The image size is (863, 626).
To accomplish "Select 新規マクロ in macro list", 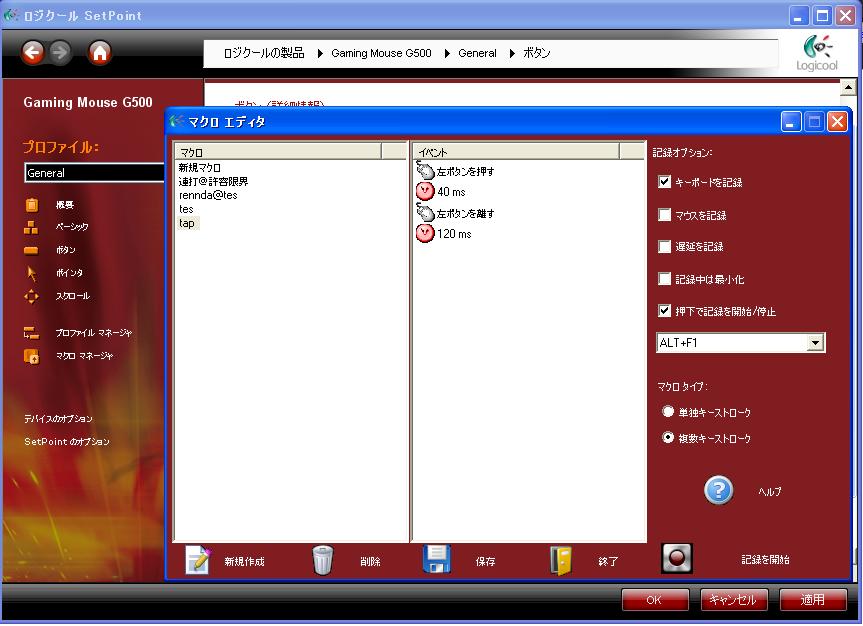I will click(200, 167).
